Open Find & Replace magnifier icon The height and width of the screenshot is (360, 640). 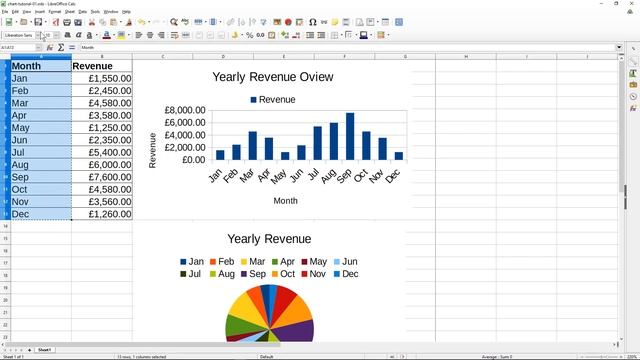pyautogui.click(x=174, y=22)
